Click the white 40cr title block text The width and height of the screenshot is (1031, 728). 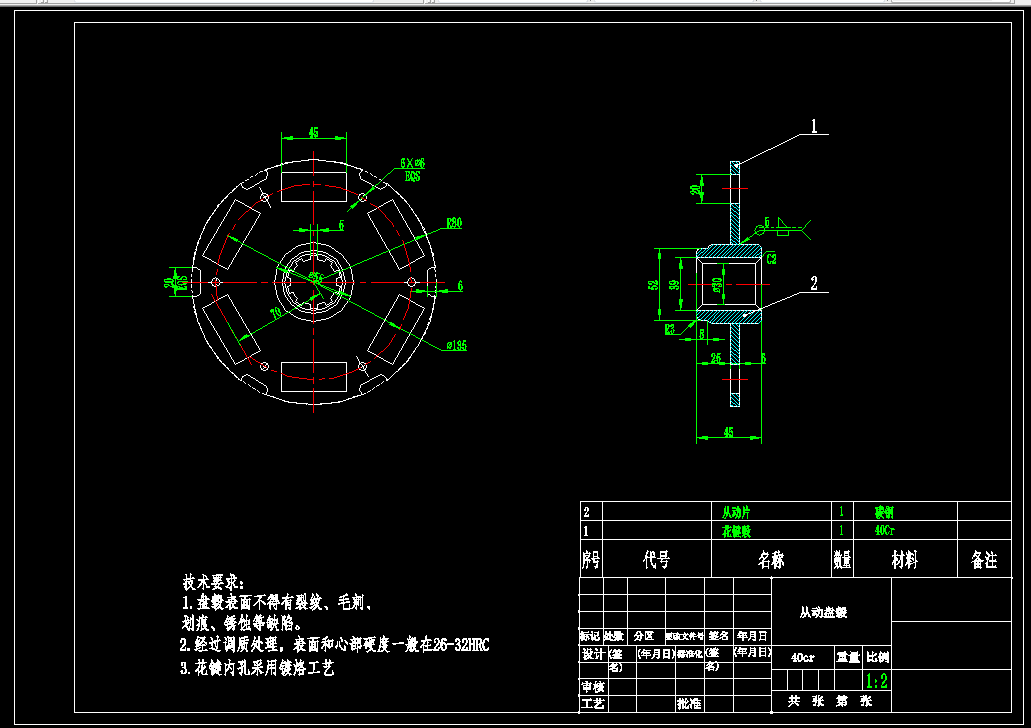pos(802,657)
